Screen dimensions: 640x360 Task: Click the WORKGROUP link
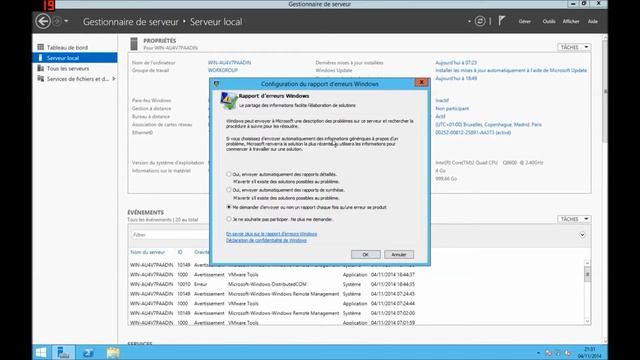click(222, 70)
